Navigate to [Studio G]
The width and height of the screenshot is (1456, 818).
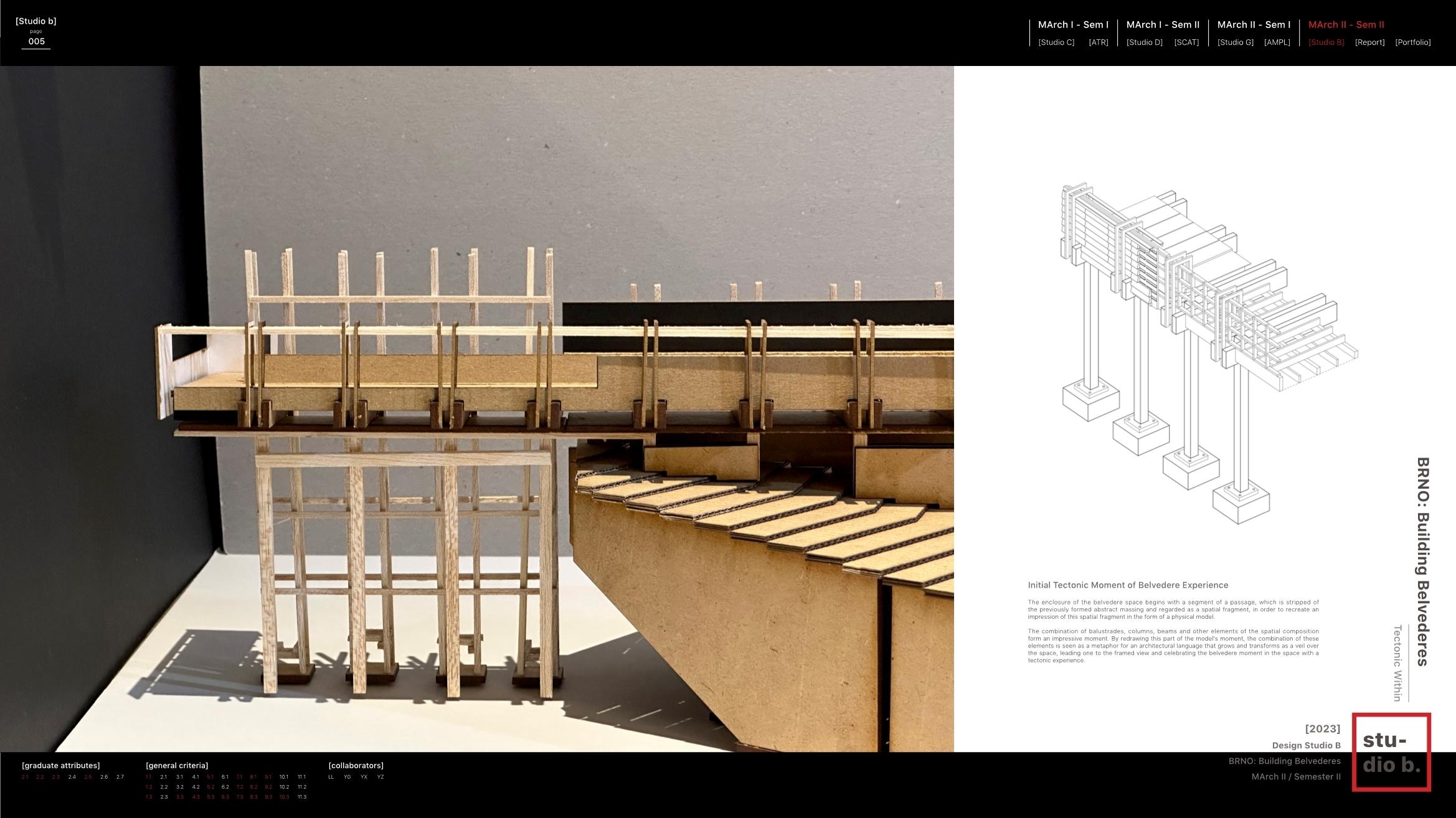(x=1235, y=42)
